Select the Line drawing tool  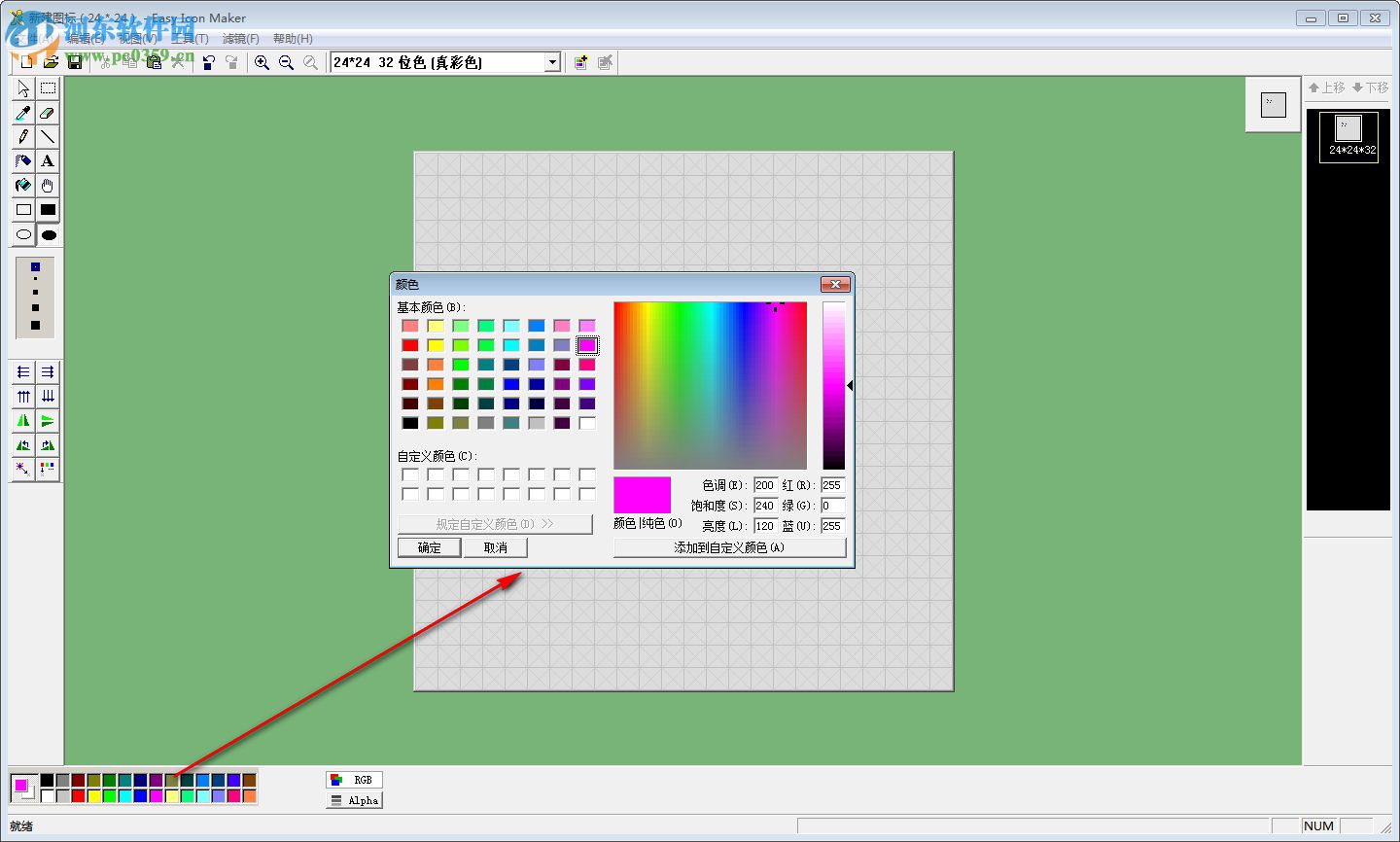[48, 137]
